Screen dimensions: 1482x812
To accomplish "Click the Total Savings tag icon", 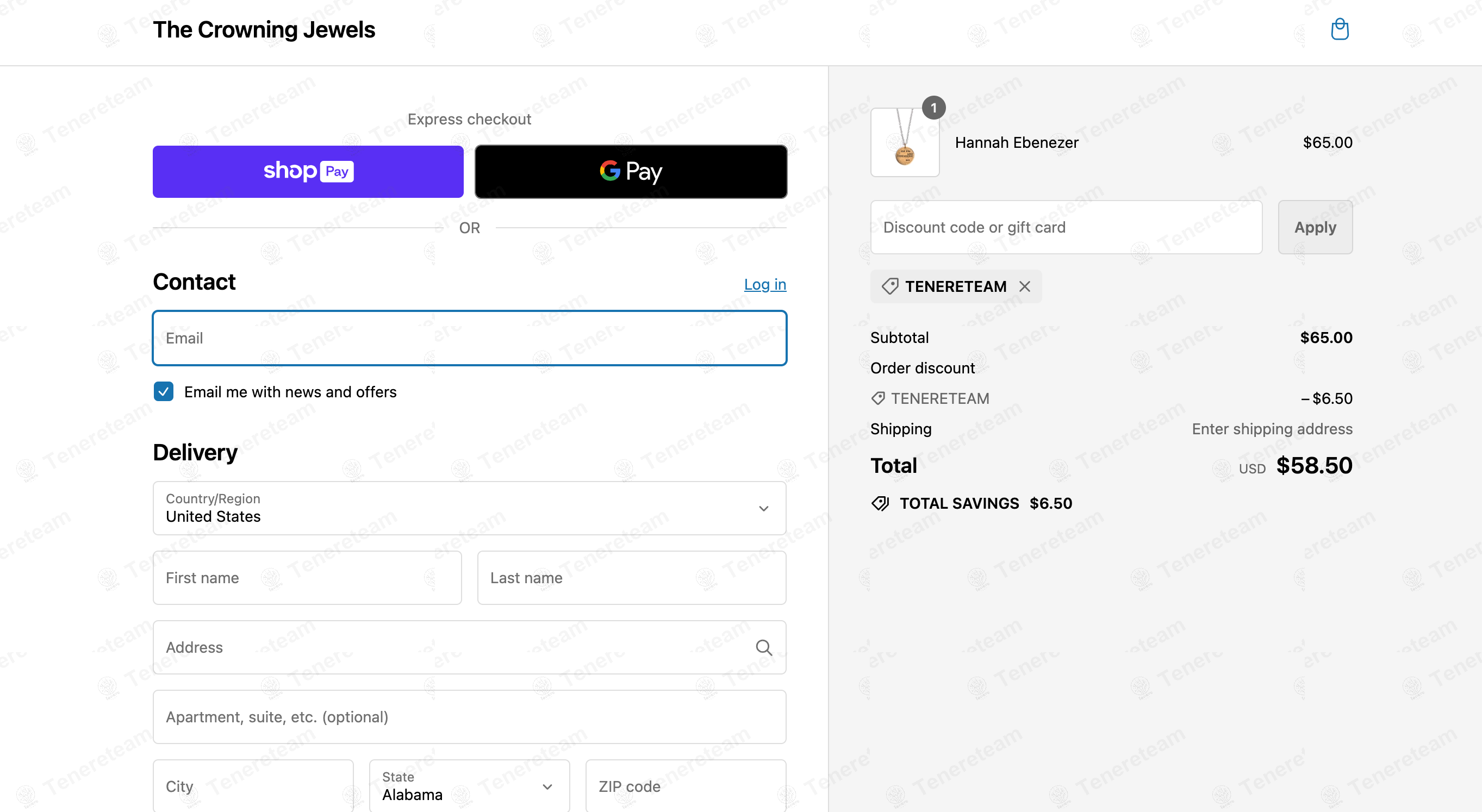I will tap(880, 503).
